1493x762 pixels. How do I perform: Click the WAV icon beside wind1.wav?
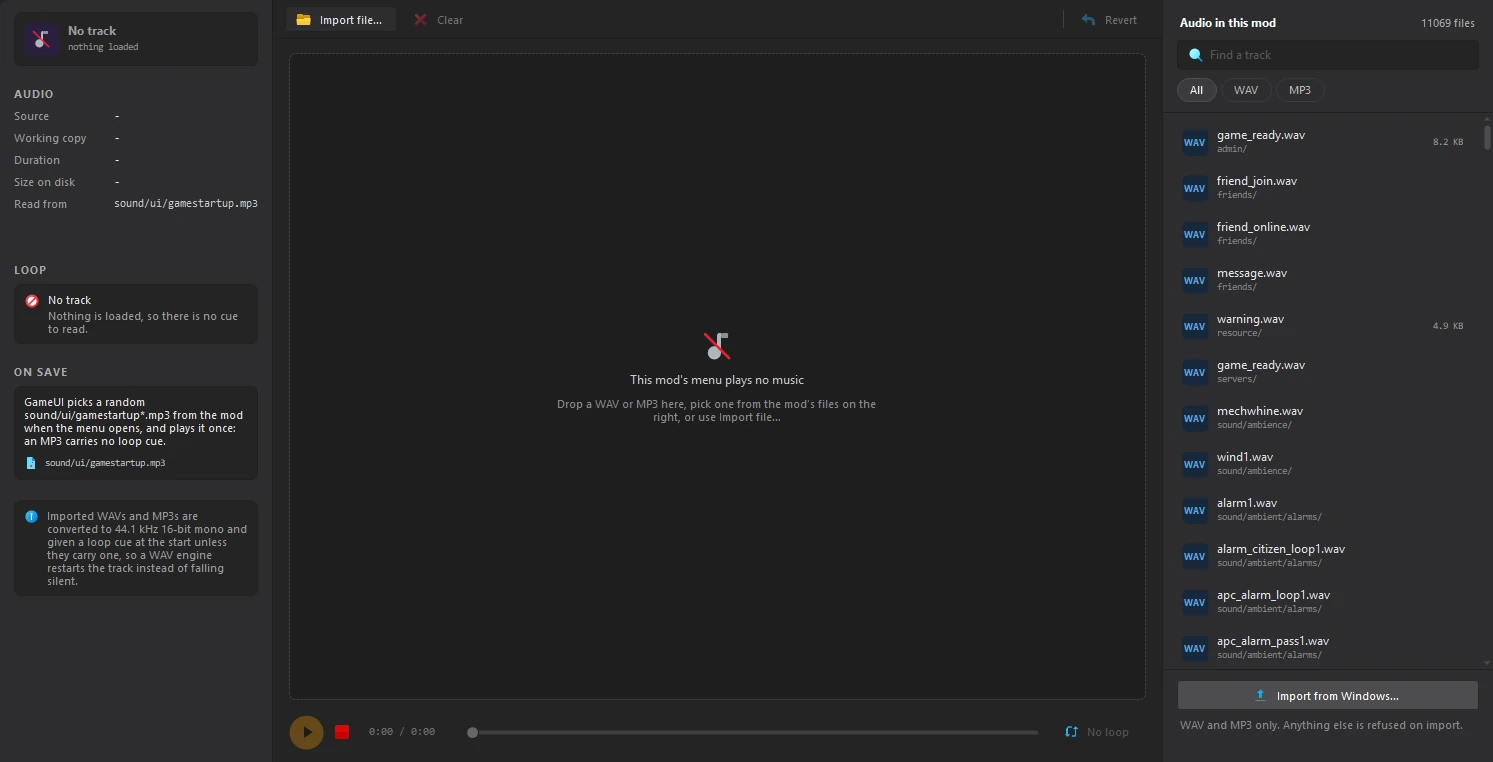[1195, 464]
